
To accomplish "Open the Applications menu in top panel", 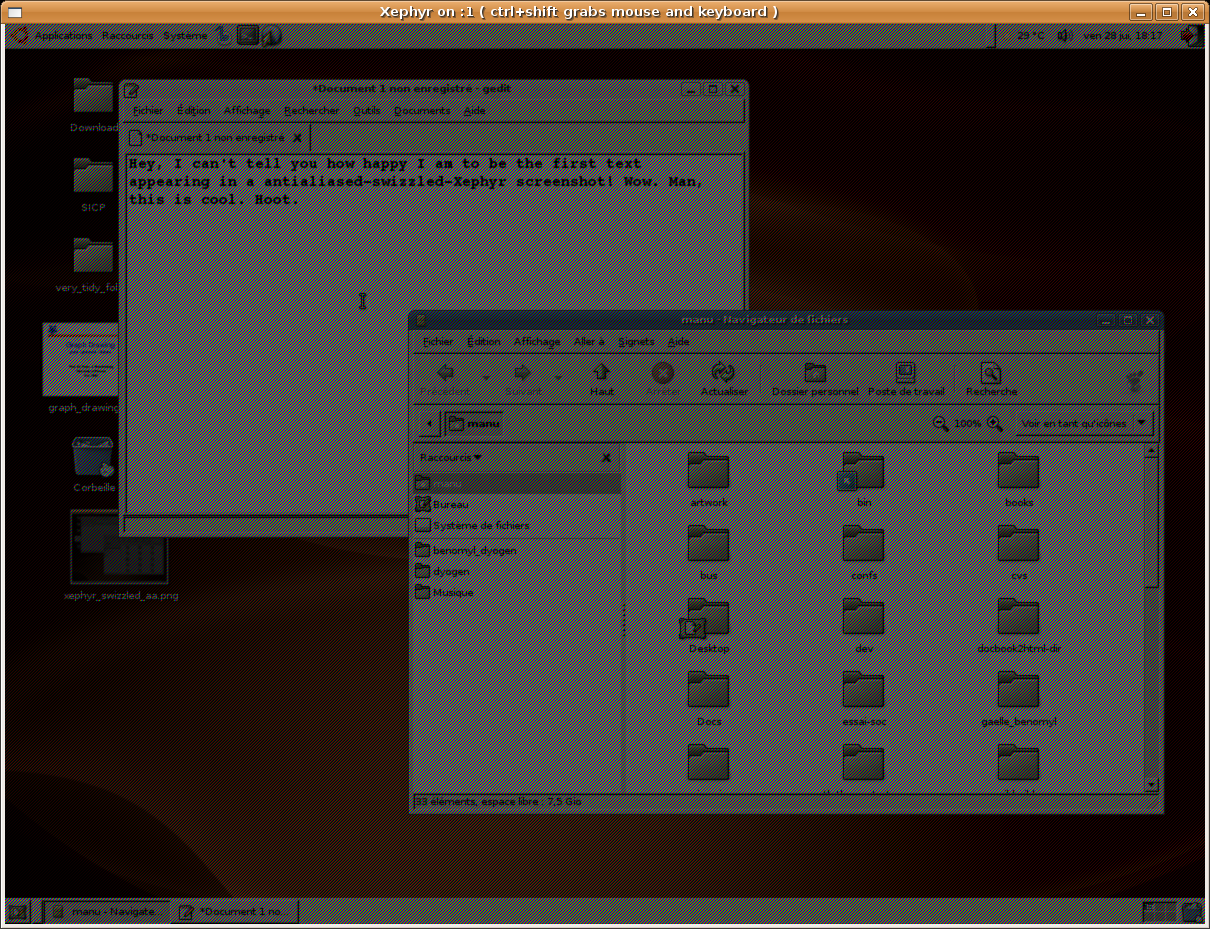I will pos(62,36).
